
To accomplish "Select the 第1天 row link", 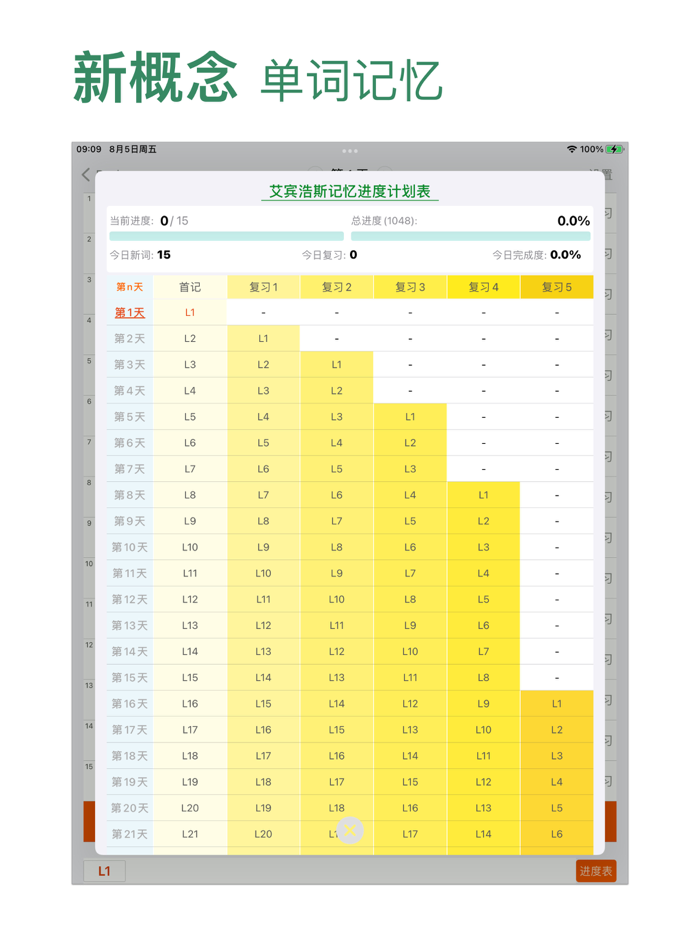I will 129,312.
